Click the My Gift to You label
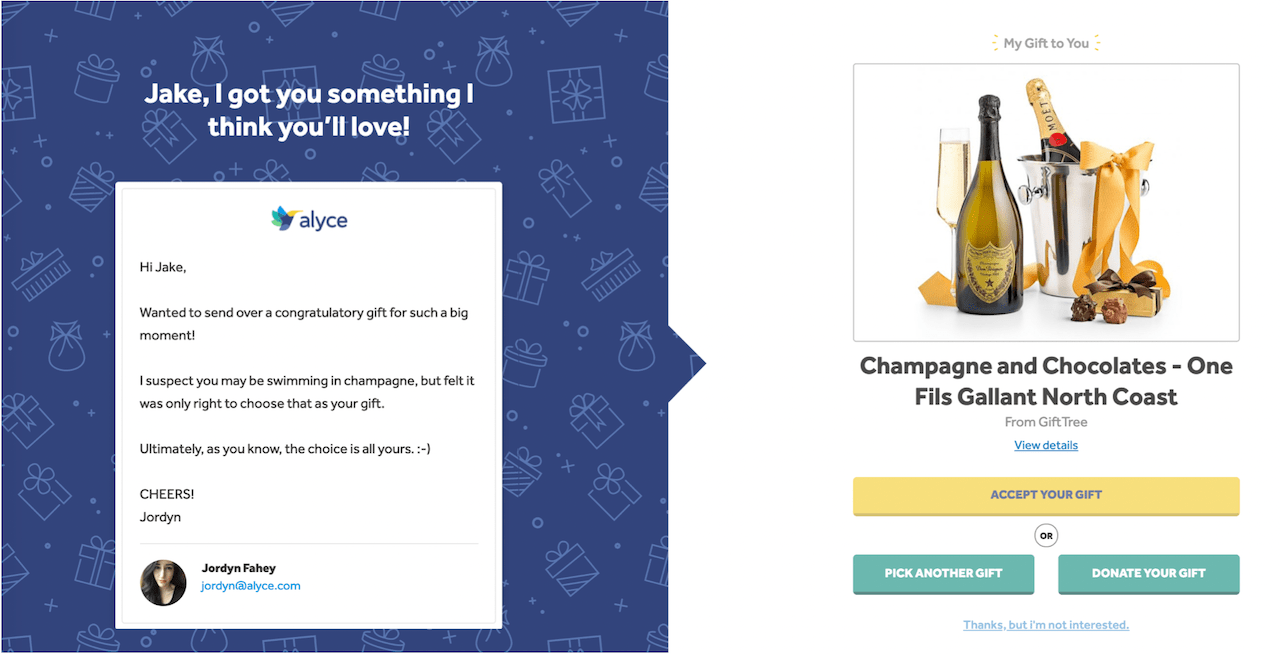Image resolution: width=1280 pixels, height=654 pixels. click(x=1046, y=43)
